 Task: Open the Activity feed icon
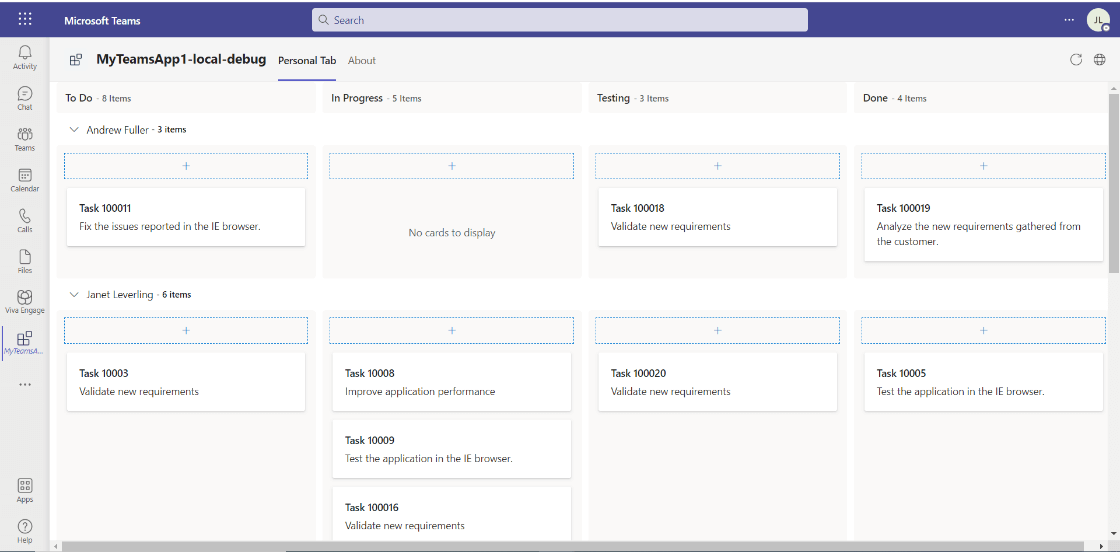tap(25, 56)
